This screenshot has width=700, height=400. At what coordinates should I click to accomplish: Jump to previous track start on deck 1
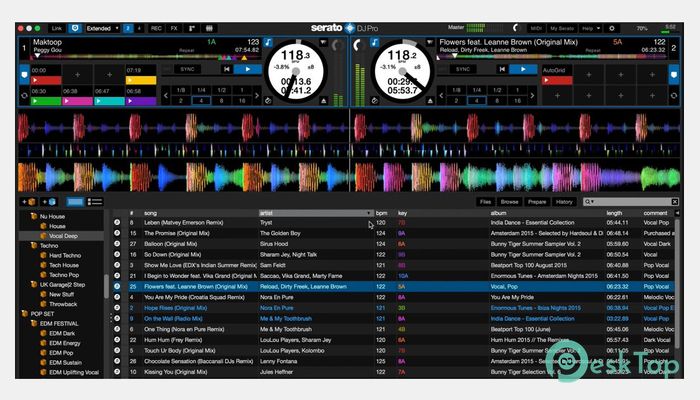coord(227,69)
